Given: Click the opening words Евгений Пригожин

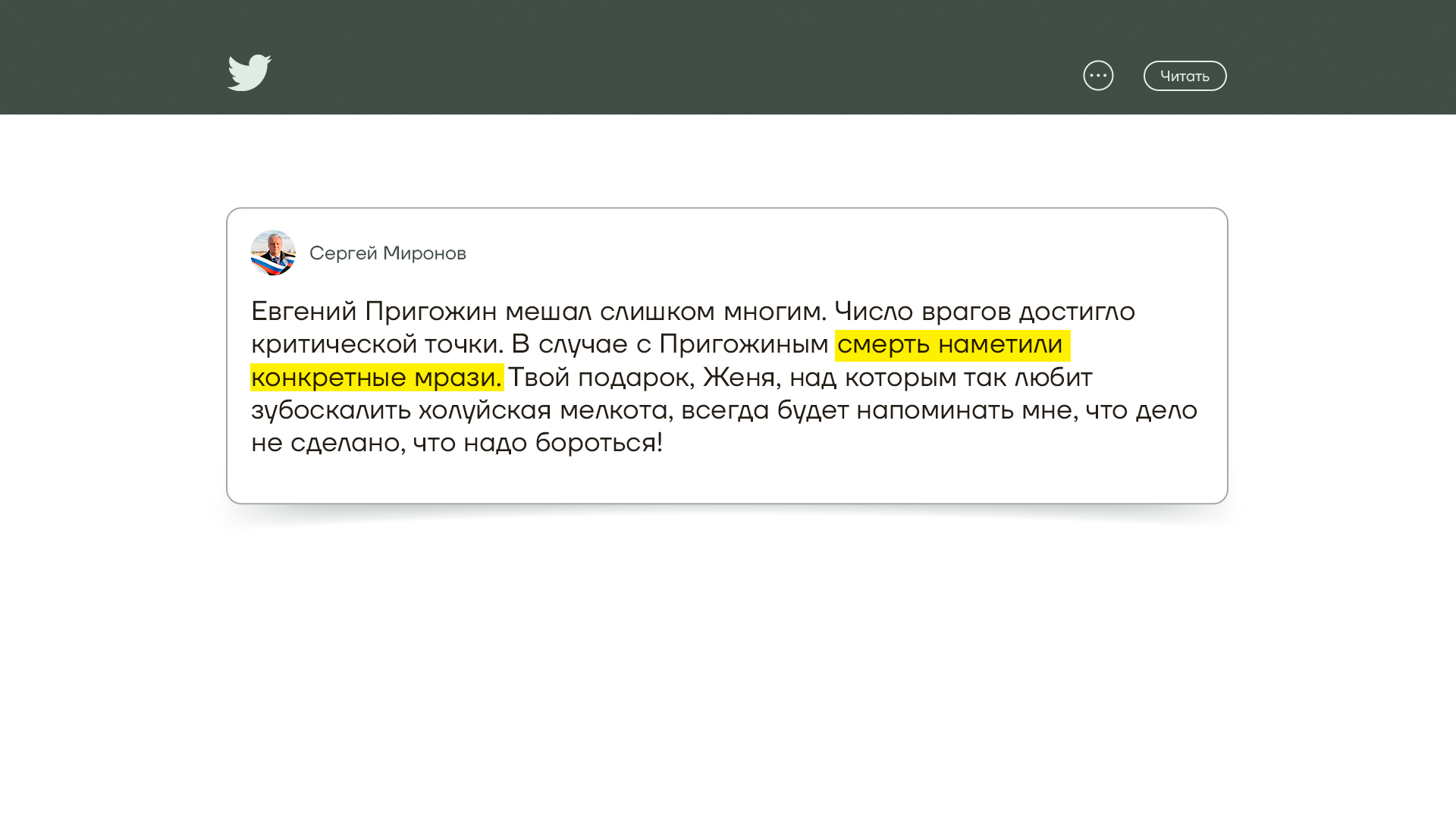Looking at the screenshot, I should point(374,312).
